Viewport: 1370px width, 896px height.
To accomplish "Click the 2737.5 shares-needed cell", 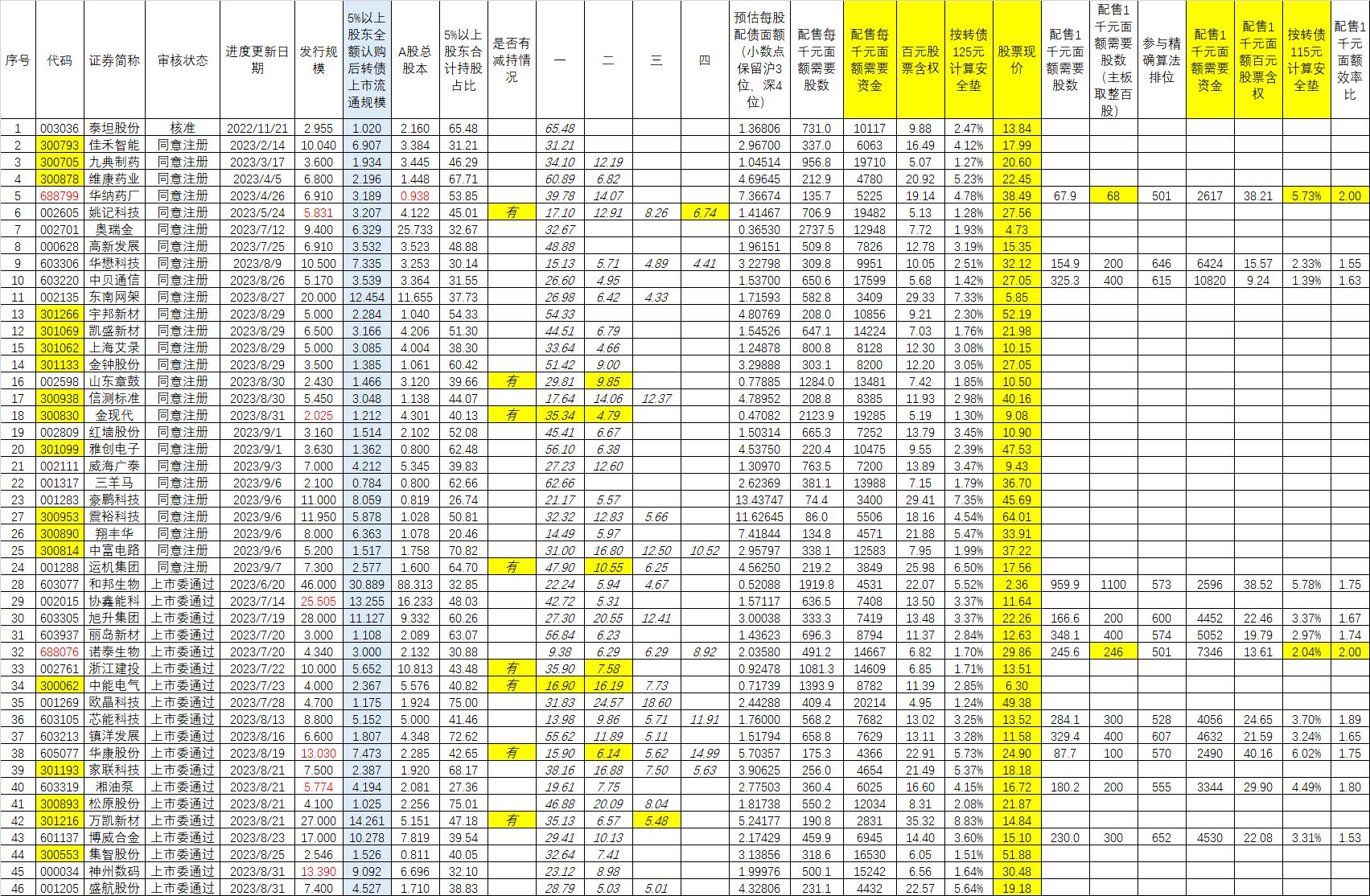I will pyautogui.click(x=817, y=229).
